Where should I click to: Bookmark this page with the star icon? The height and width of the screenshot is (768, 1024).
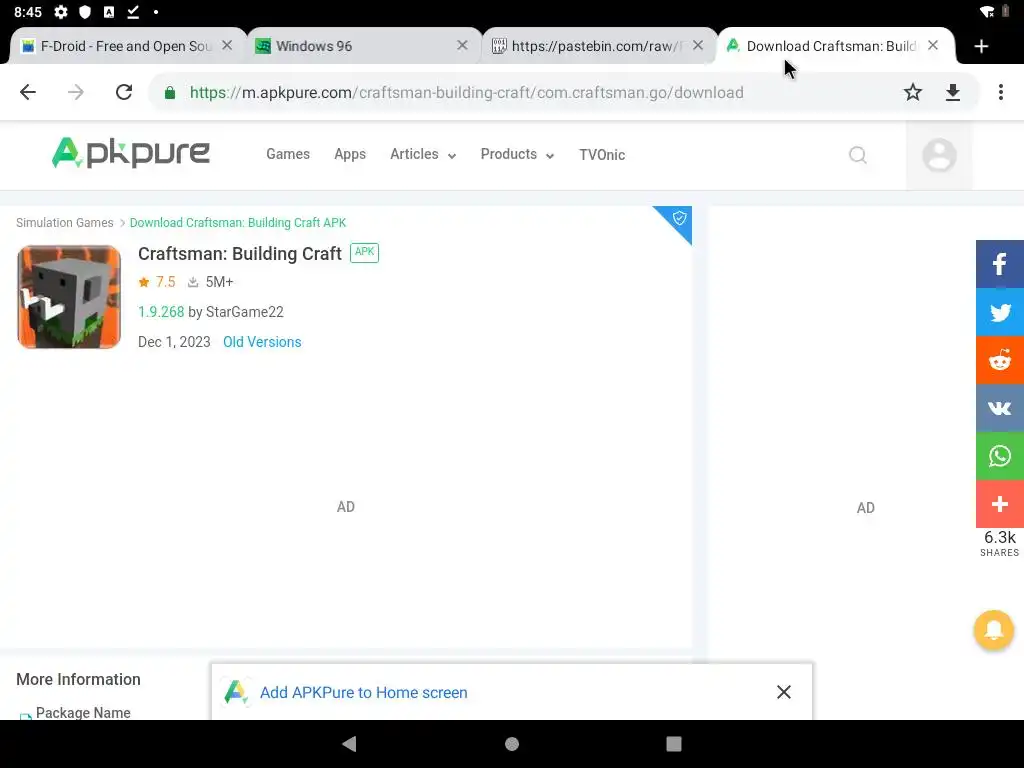pyautogui.click(x=912, y=92)
